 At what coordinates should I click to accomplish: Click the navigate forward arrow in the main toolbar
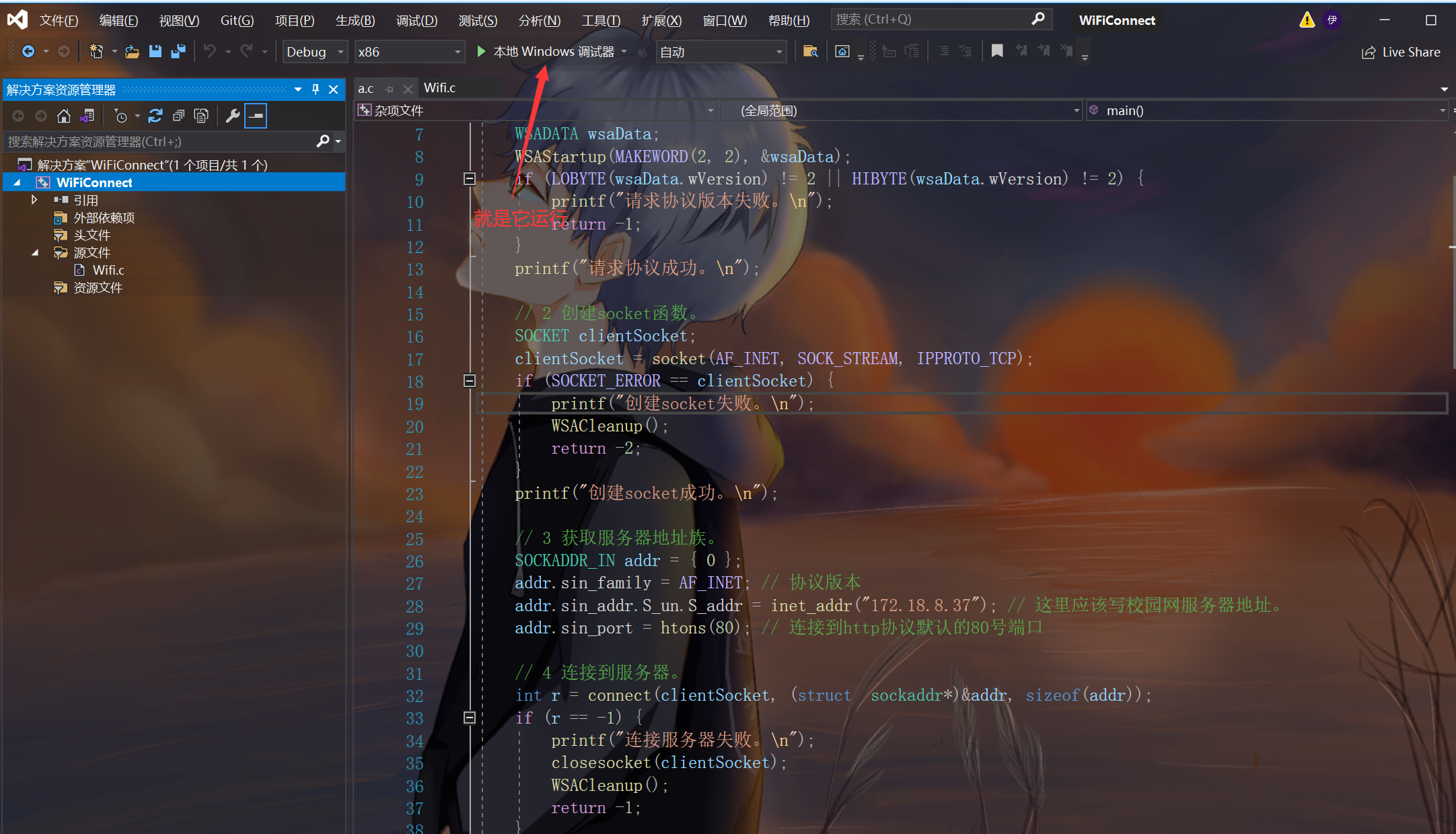pyautogui.click(x=64, y=51)
